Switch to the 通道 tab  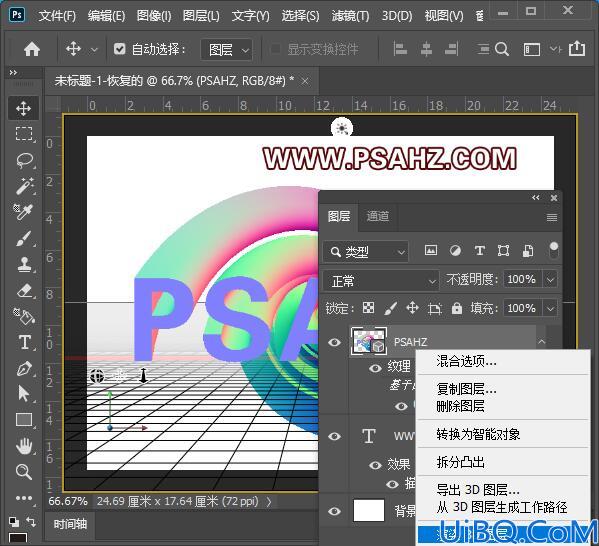[x=378, y=216]
